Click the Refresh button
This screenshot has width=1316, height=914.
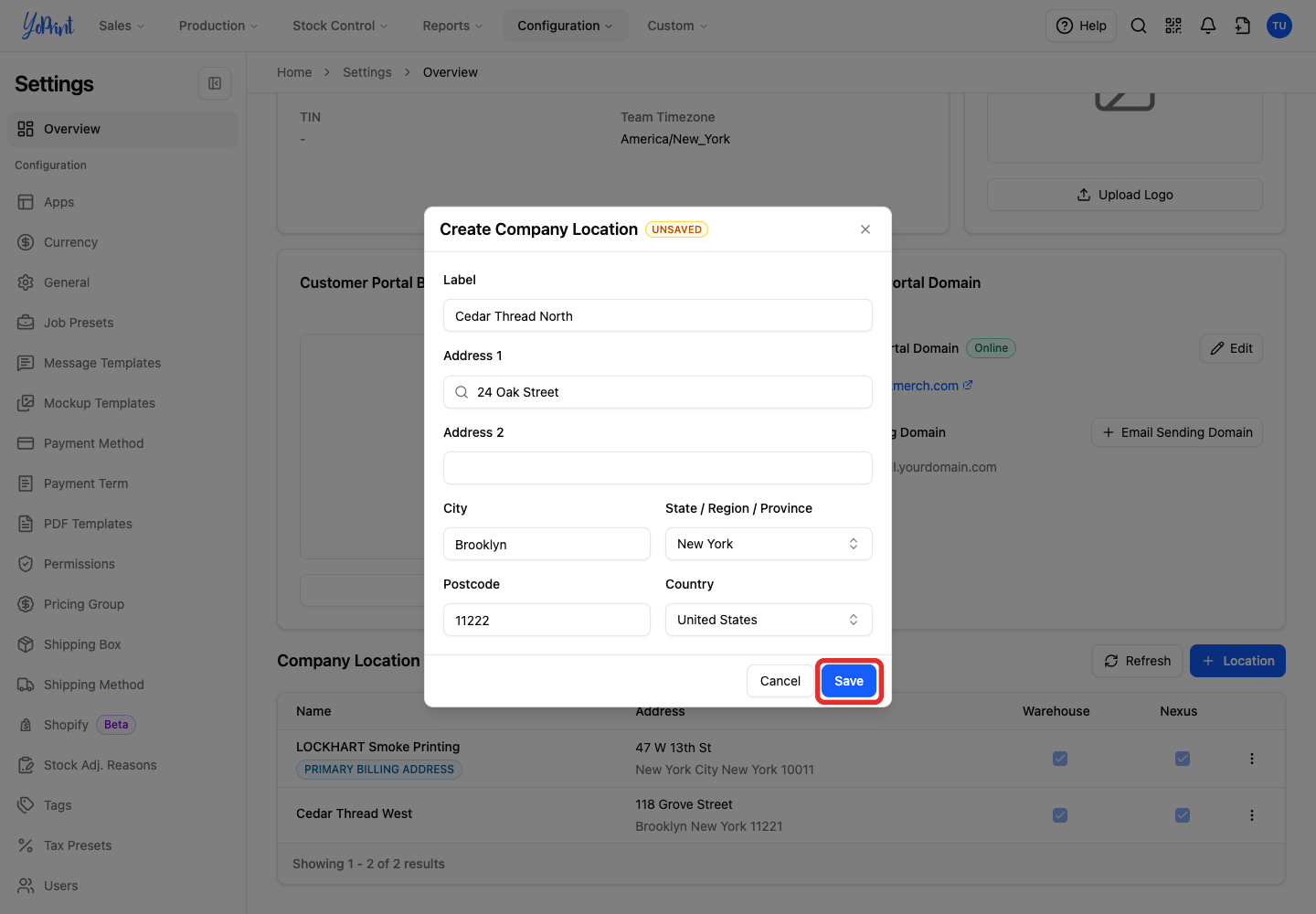(1138, 661)
